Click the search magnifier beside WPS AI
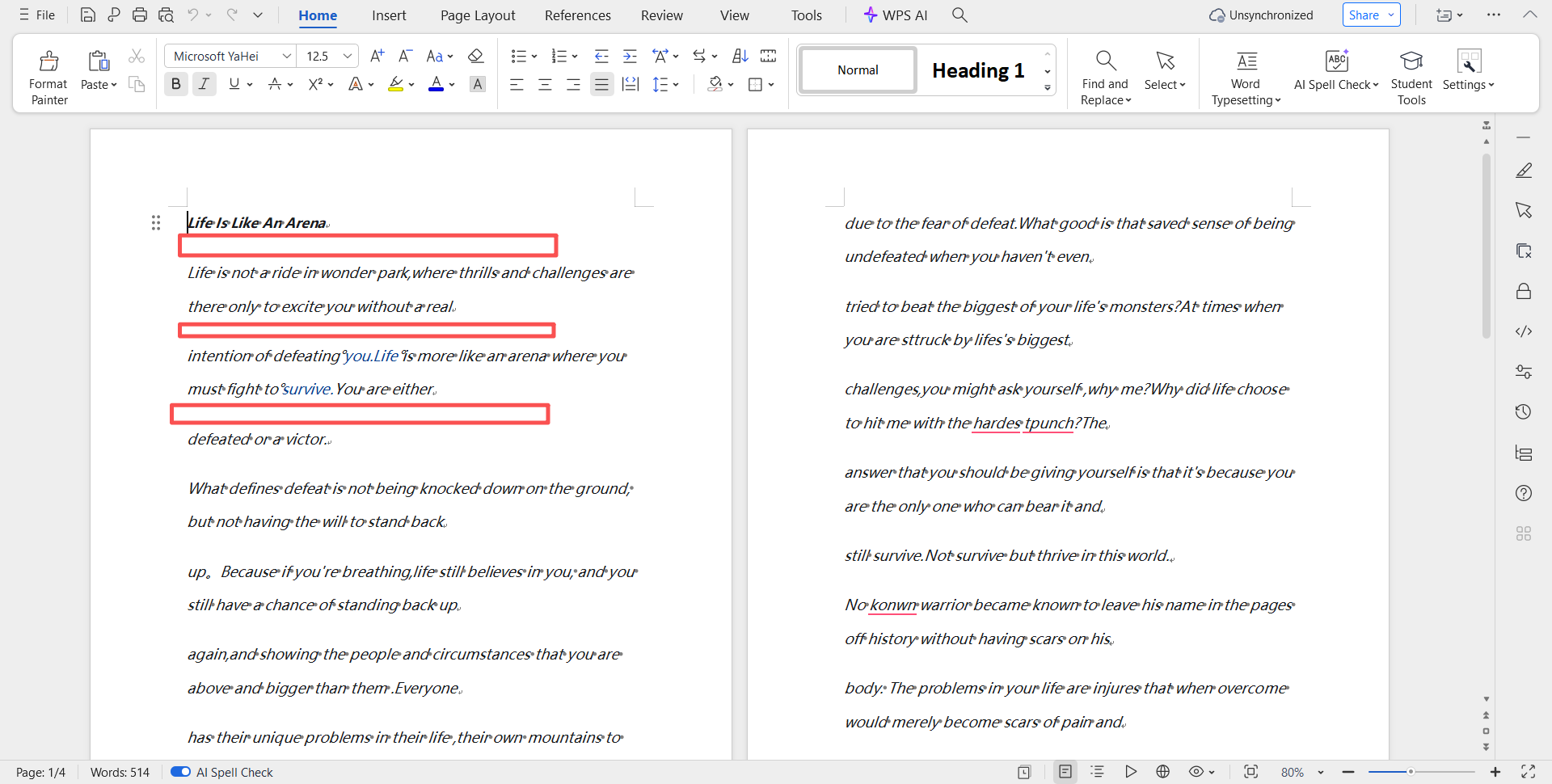Image resolution: width=1552 pixels, height=784 pixels. pyautogui.click(x=959, y=15)
